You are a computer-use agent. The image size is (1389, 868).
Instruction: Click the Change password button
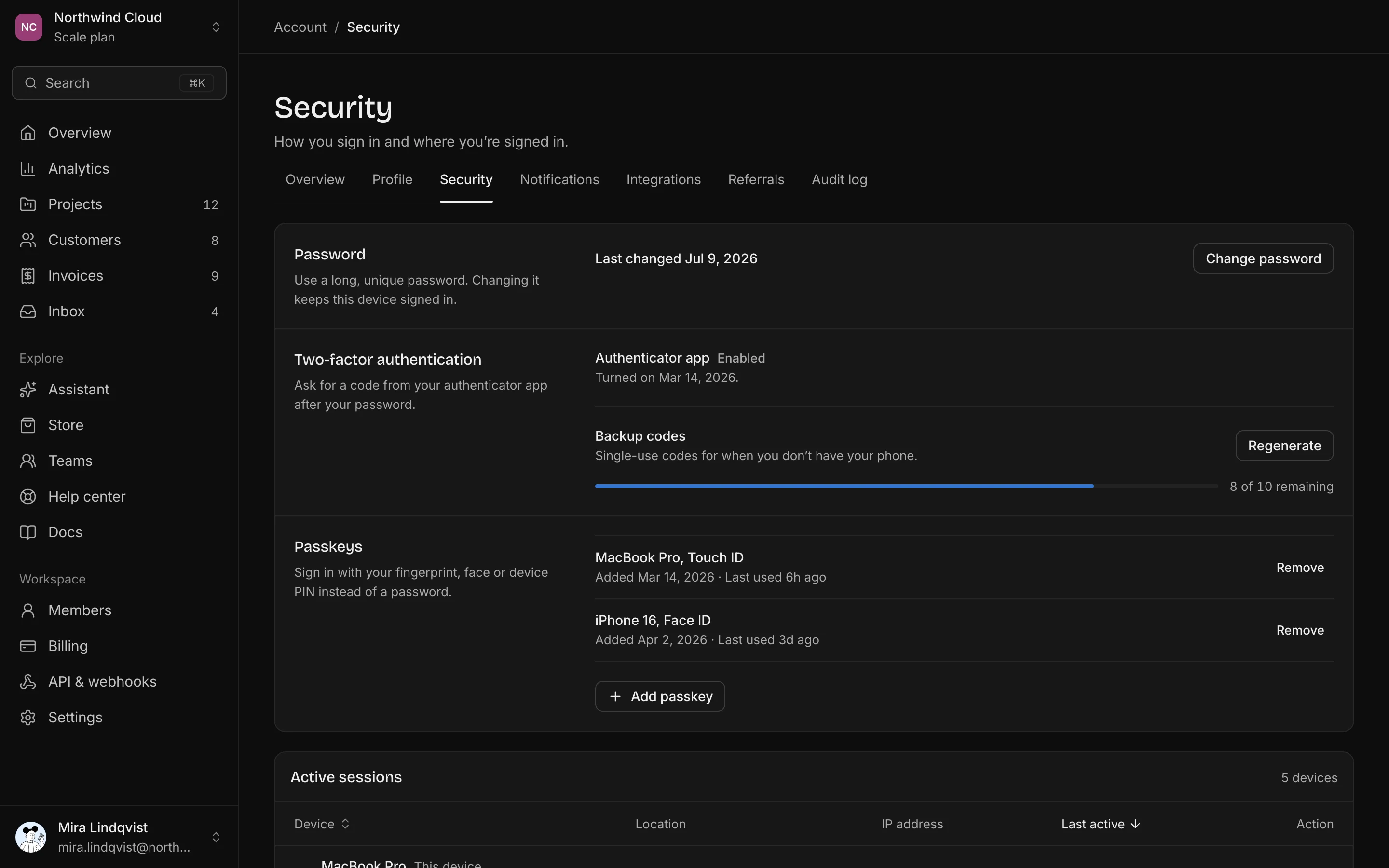click(x=1263, y=258)
